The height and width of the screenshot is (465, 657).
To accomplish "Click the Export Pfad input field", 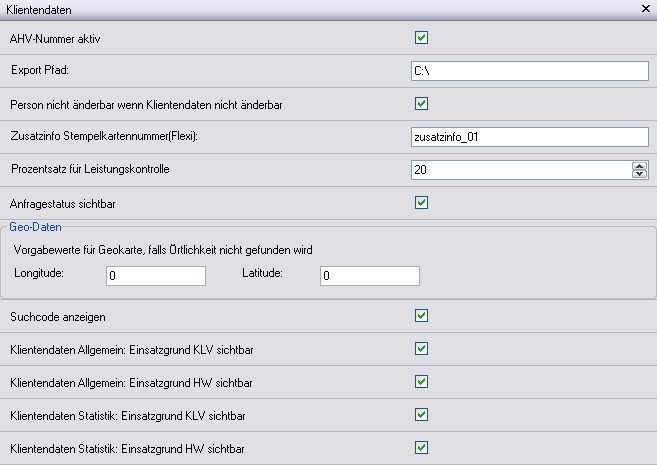I will pos(529,71).
